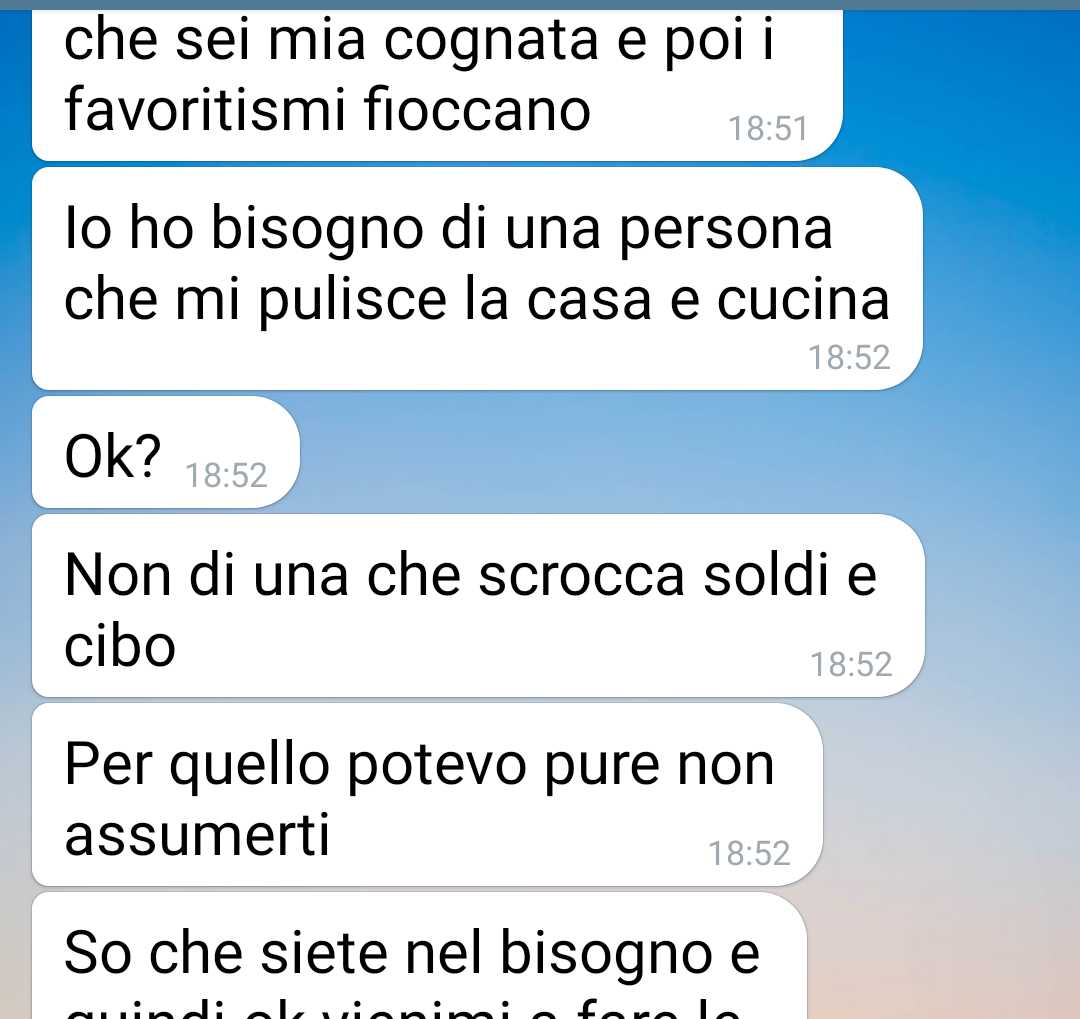Tap the 'Per quello potevo pure non assumerti' bubble

click(427, 794)
